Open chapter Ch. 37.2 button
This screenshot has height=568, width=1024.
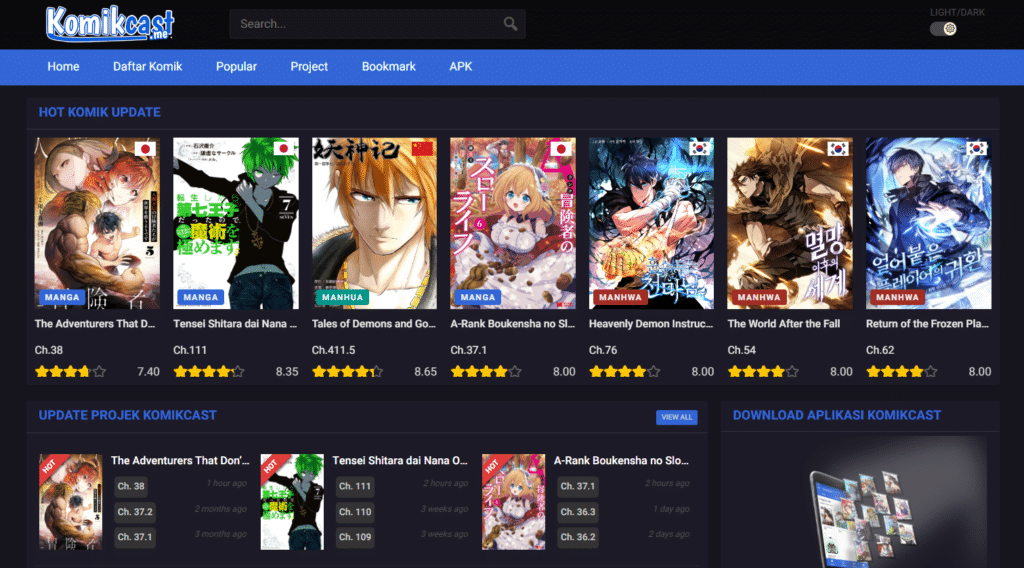135,512
